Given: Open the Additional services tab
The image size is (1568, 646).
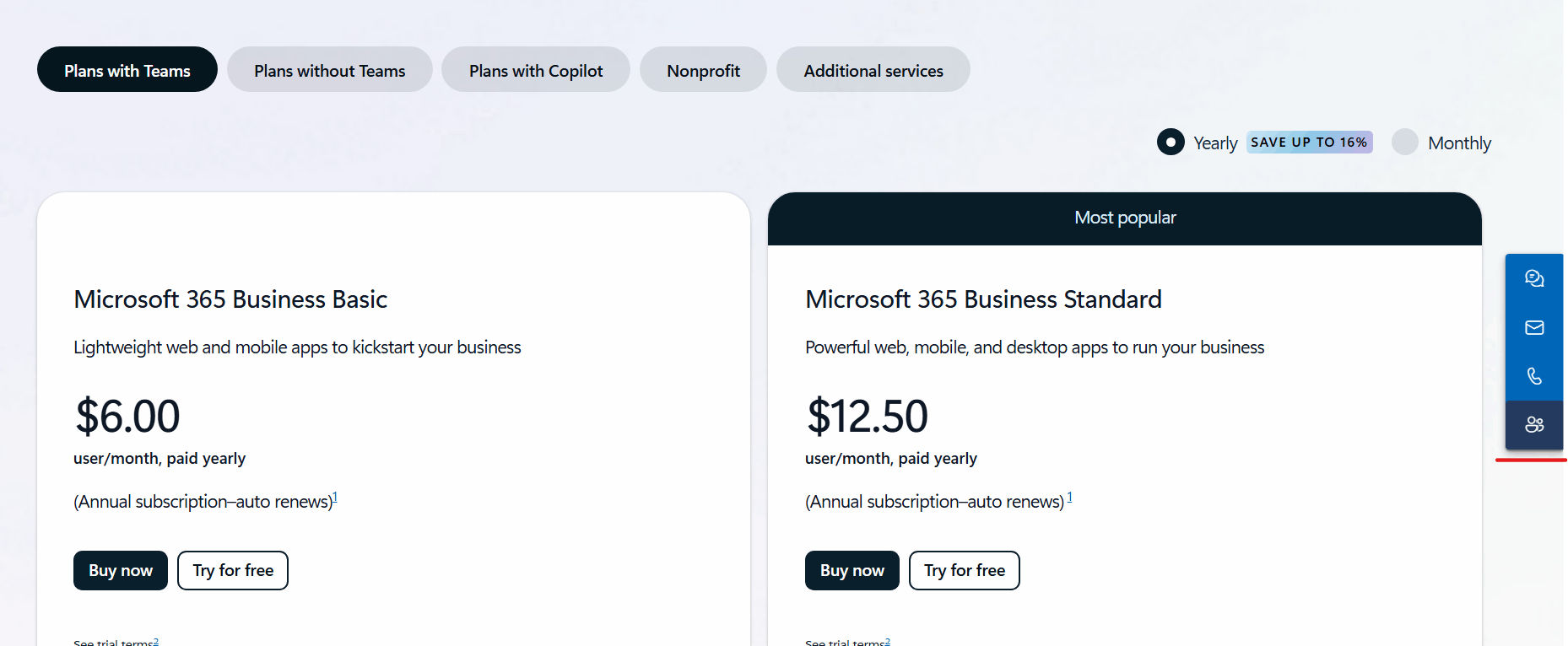Looking at the screenshot, I should coord(873,69).
